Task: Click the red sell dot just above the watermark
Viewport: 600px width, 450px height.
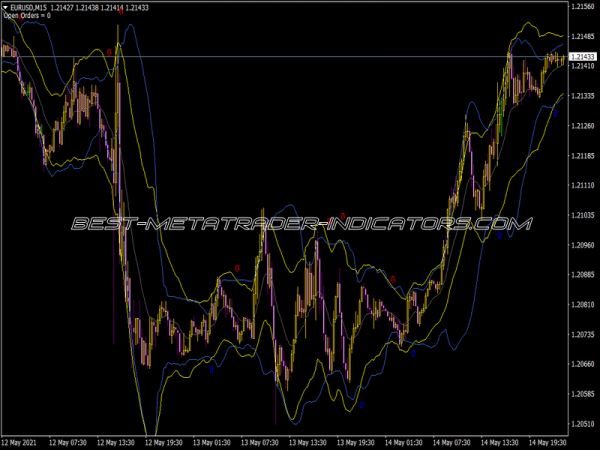Action: click(343, 215)
